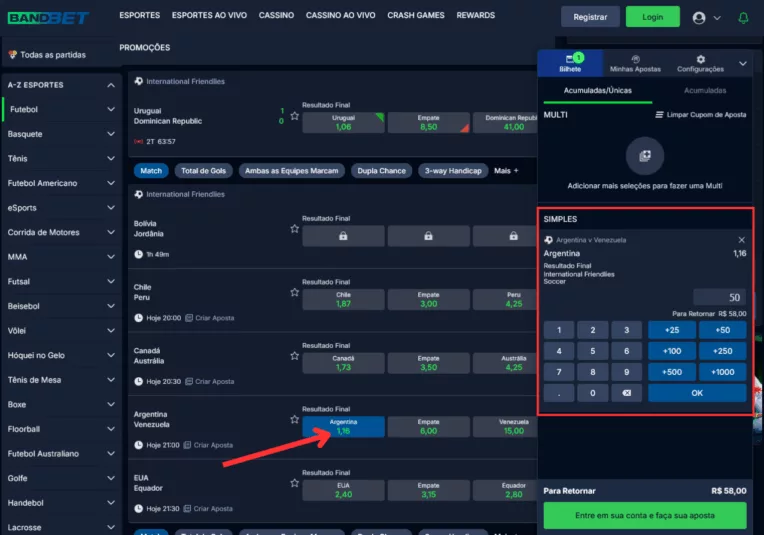Click the notification bell icon
The image size is (764, 535).
tap(742, 17)
